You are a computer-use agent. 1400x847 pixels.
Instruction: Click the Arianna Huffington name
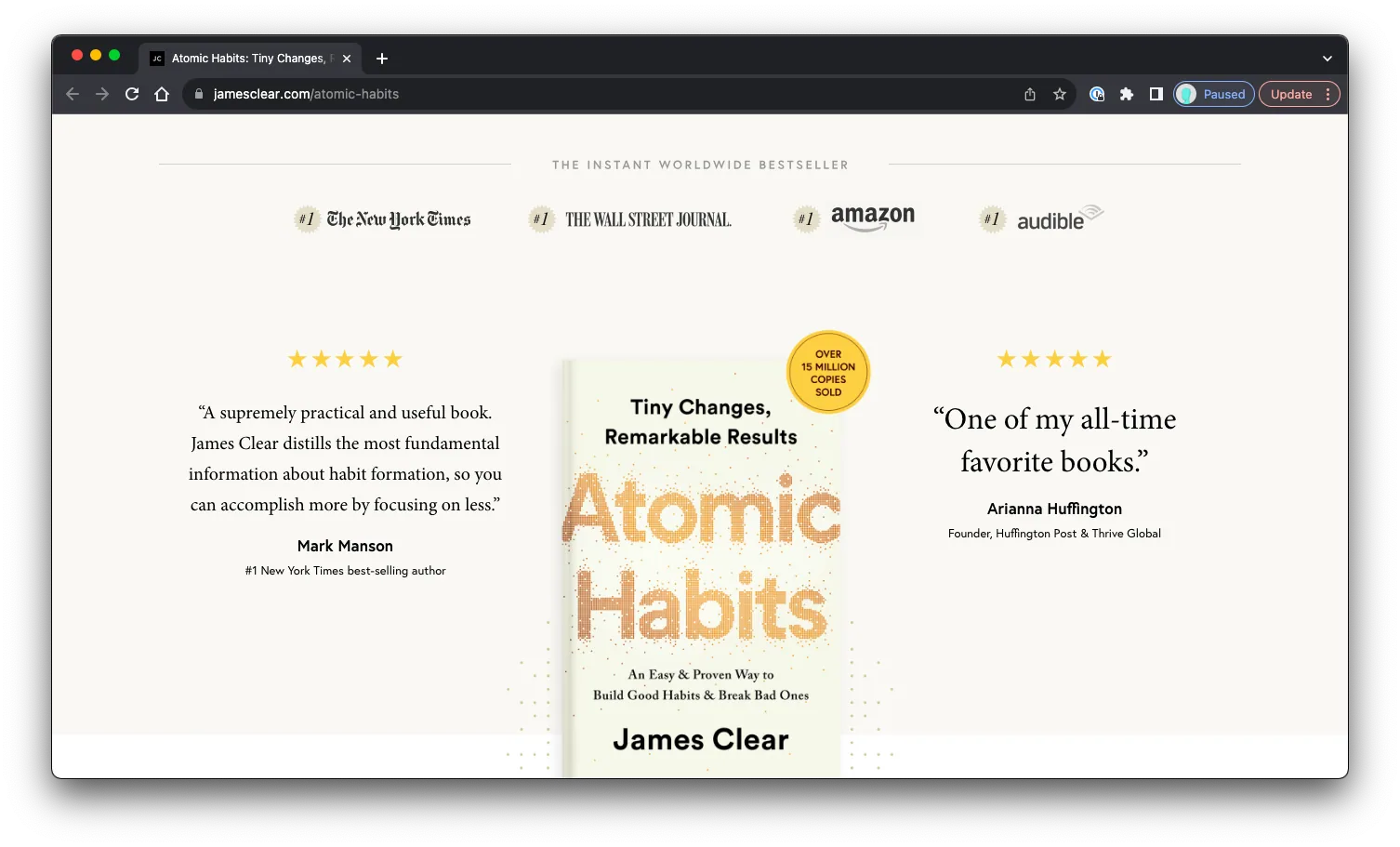tap(1054, 509)
